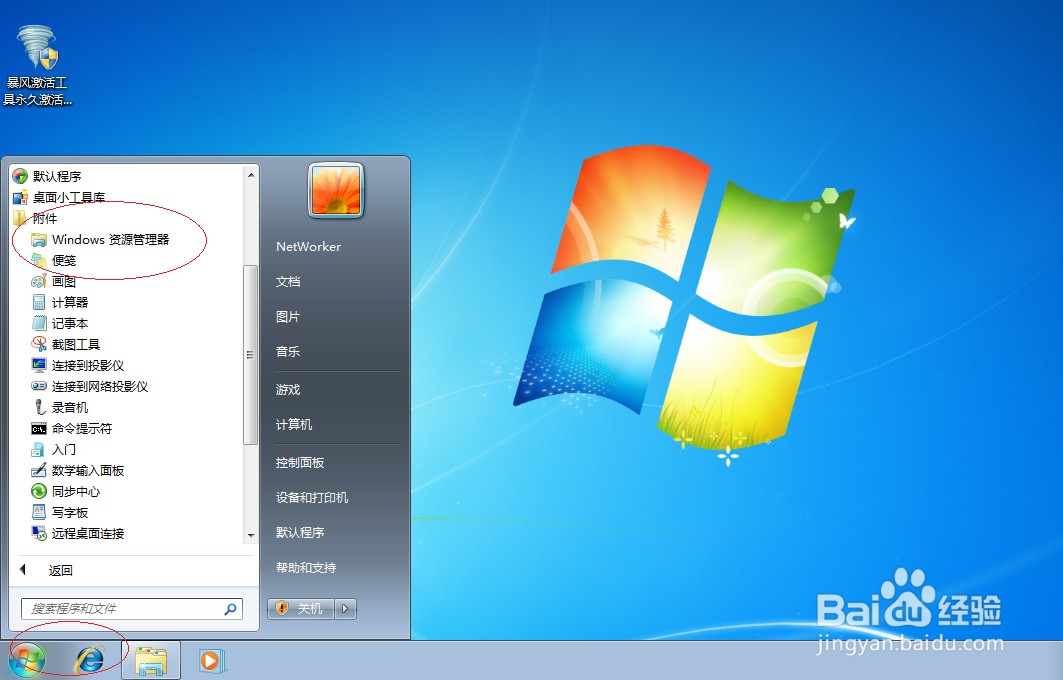1063x680 pixels.
Task: Open Notepad (记事本) icon
Action: pyautogui.click(x=39, y=323)
